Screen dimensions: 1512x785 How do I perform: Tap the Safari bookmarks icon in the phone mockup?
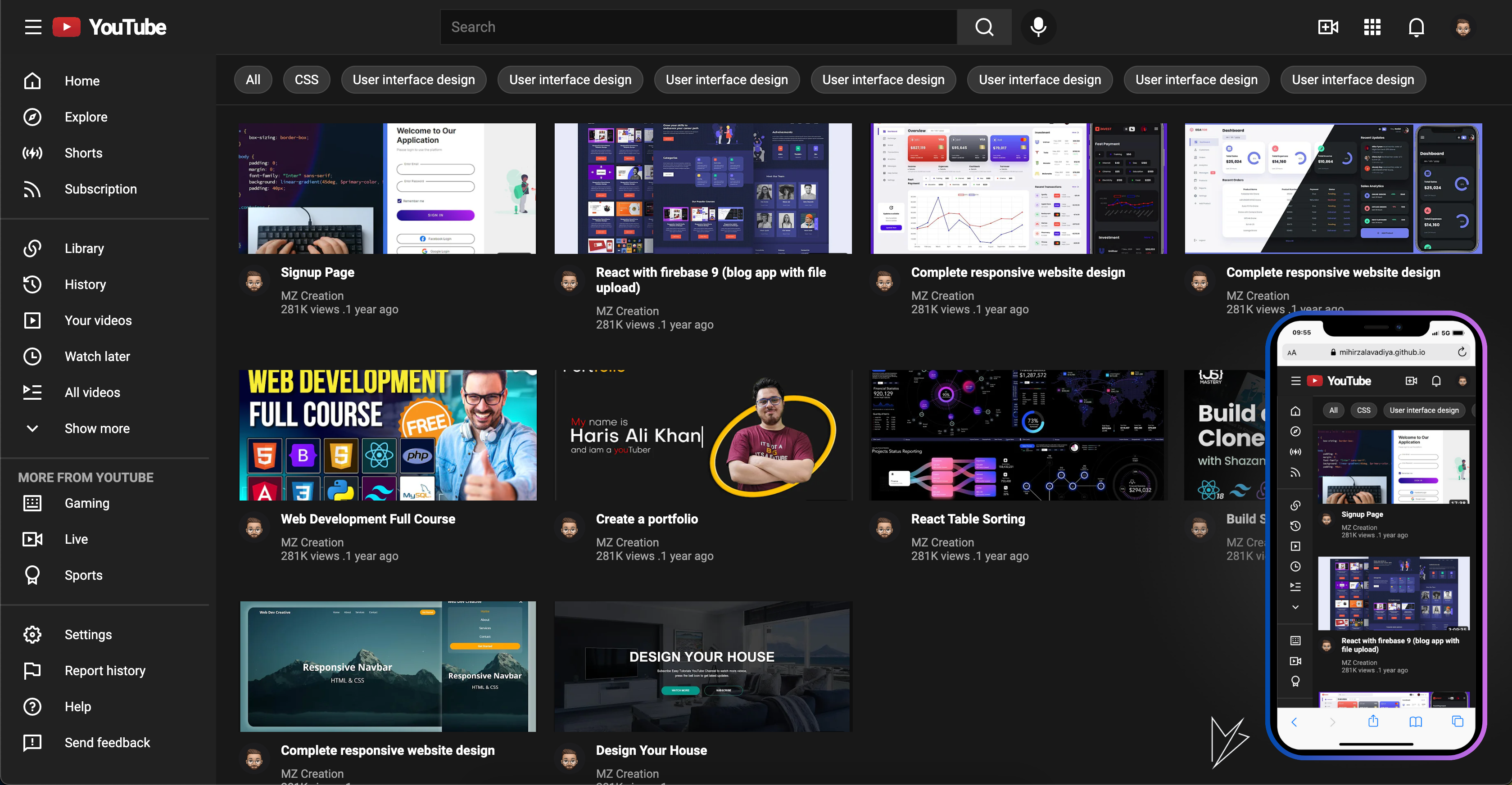pyautogui.click(x=1415, y=722)
